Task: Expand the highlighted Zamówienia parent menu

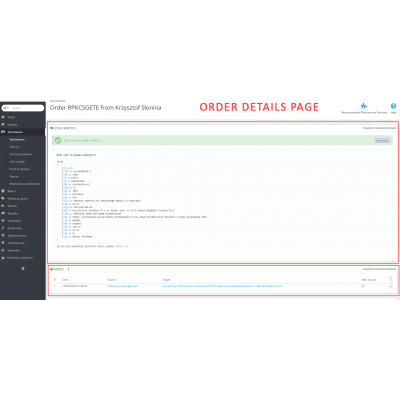Action: tap(23, 132)
